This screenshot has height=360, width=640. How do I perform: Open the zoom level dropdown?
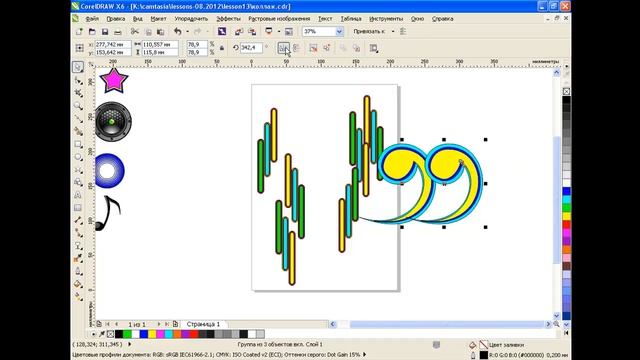339,31
